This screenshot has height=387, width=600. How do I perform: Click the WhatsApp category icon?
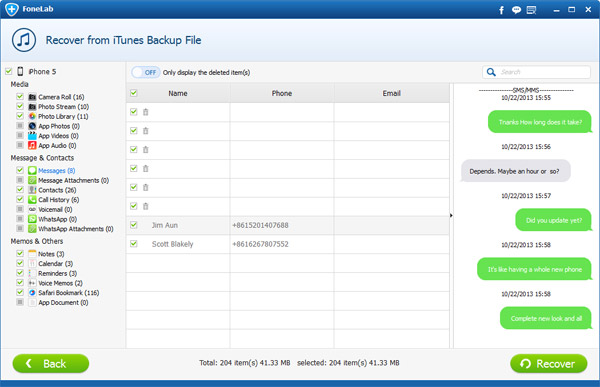(32, 219)
